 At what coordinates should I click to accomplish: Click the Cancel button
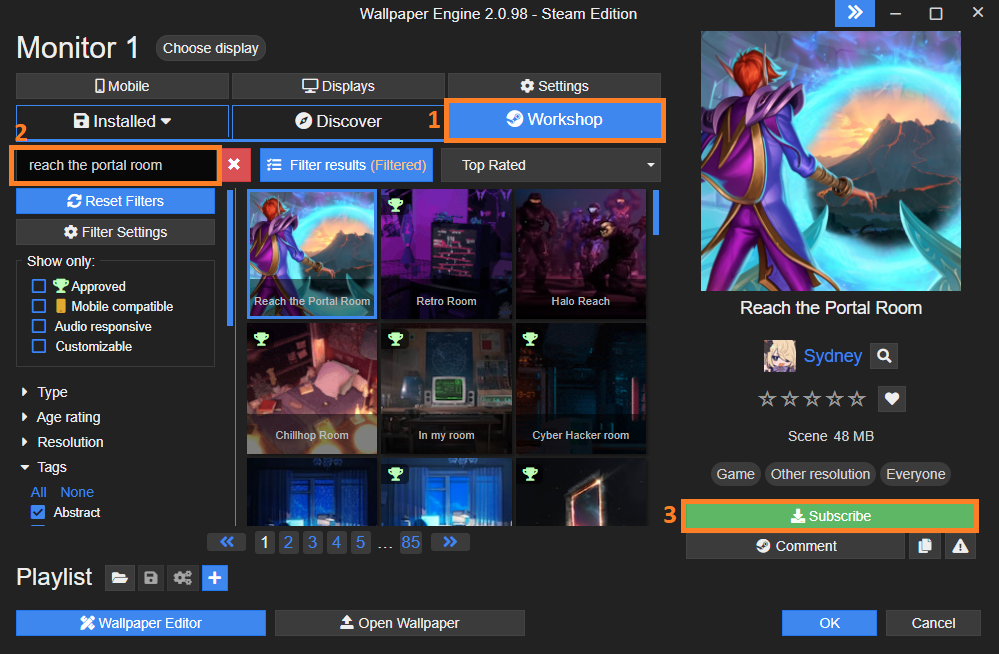pyautogui.click(x=933, y=623)
